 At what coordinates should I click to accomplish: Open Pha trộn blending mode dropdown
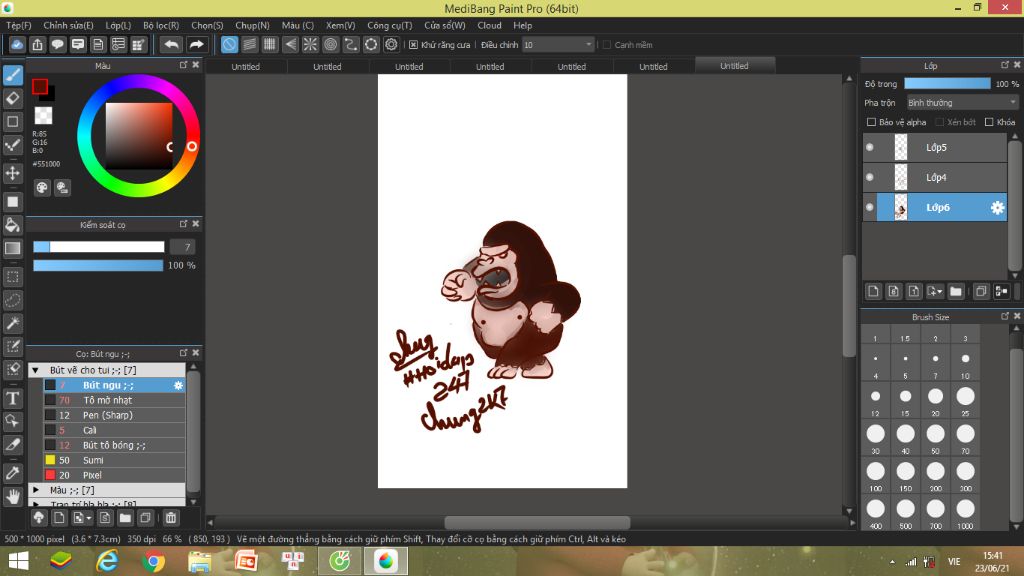tap(962, 103)
